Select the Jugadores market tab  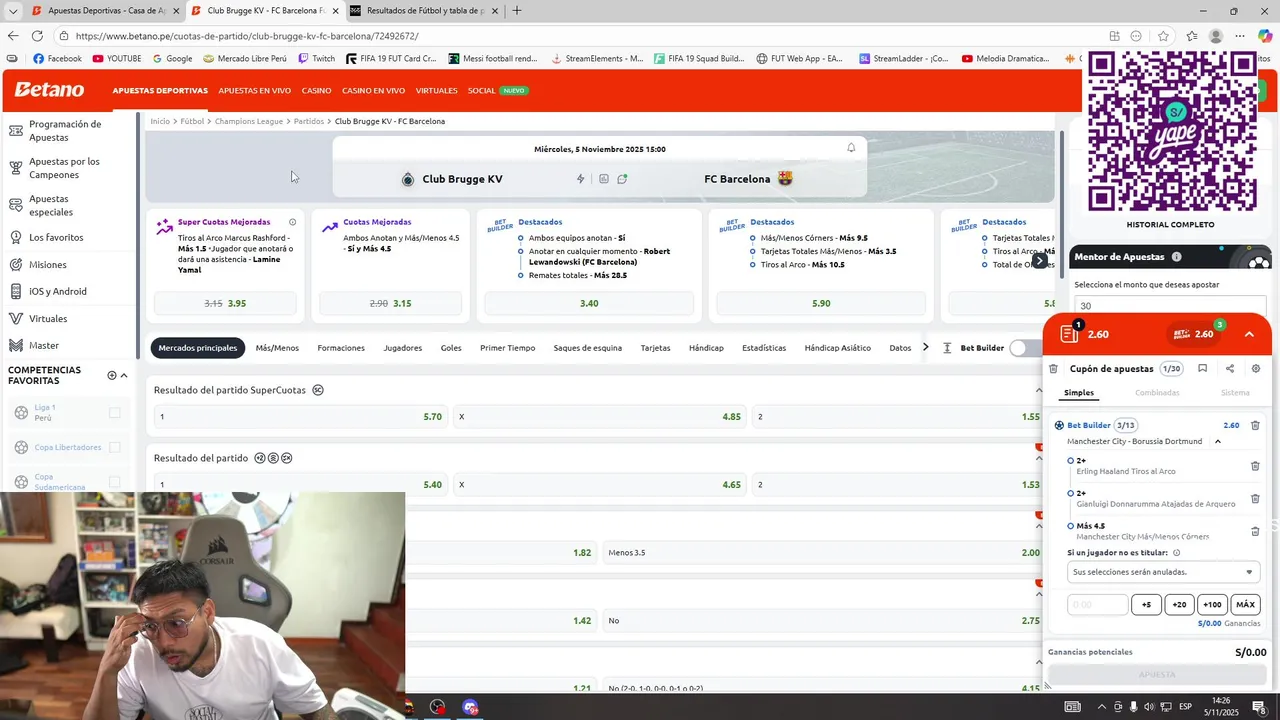click(x=403, y=348)
